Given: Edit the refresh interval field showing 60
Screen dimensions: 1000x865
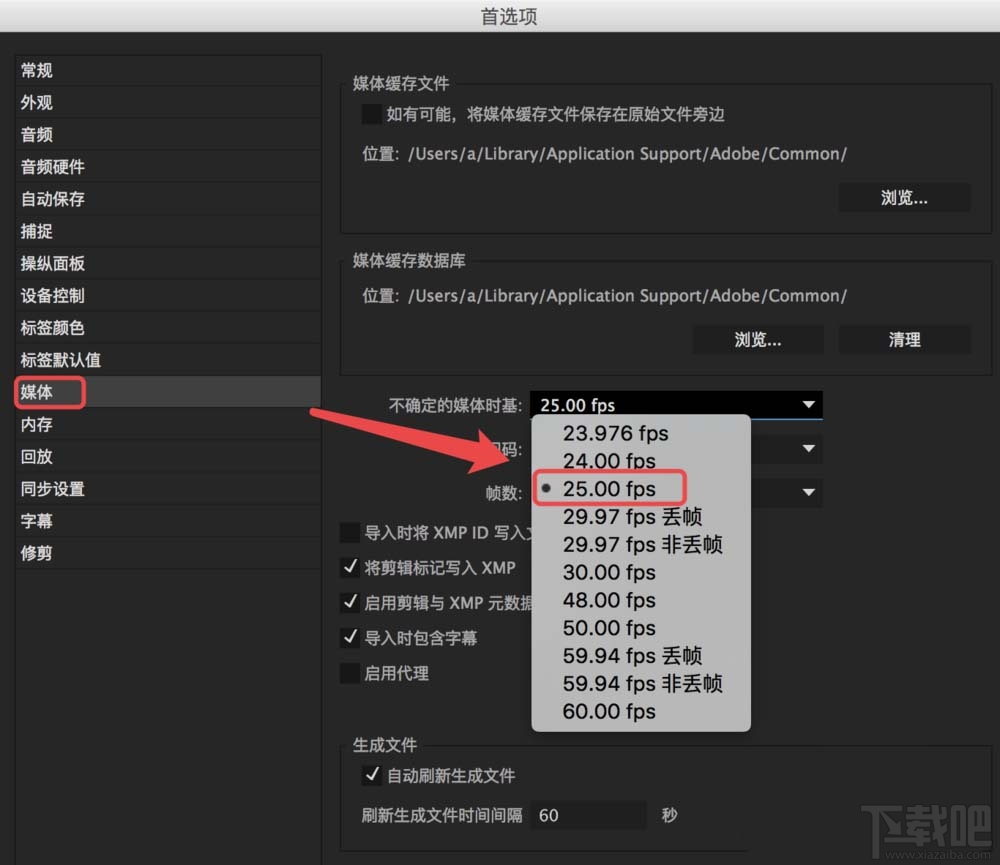Looking at the screenshot, I should coord(587,816).
